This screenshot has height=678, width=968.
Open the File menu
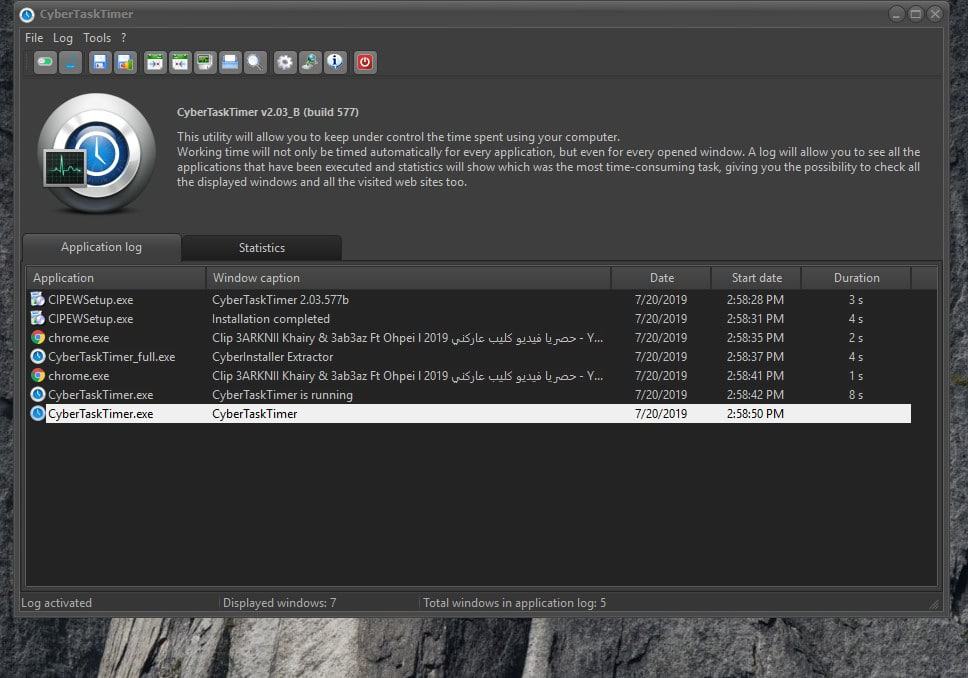(x=34, y=38)
